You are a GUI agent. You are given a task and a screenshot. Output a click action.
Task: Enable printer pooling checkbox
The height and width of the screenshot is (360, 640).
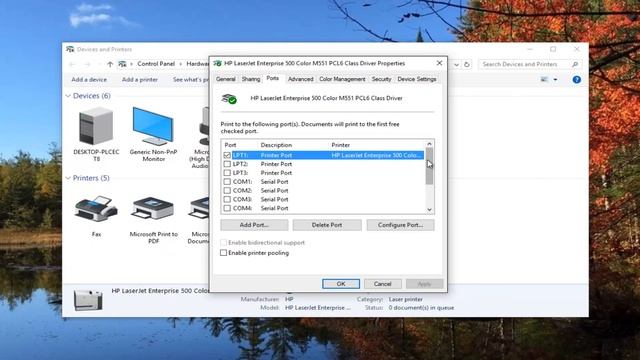click(223, 253)
